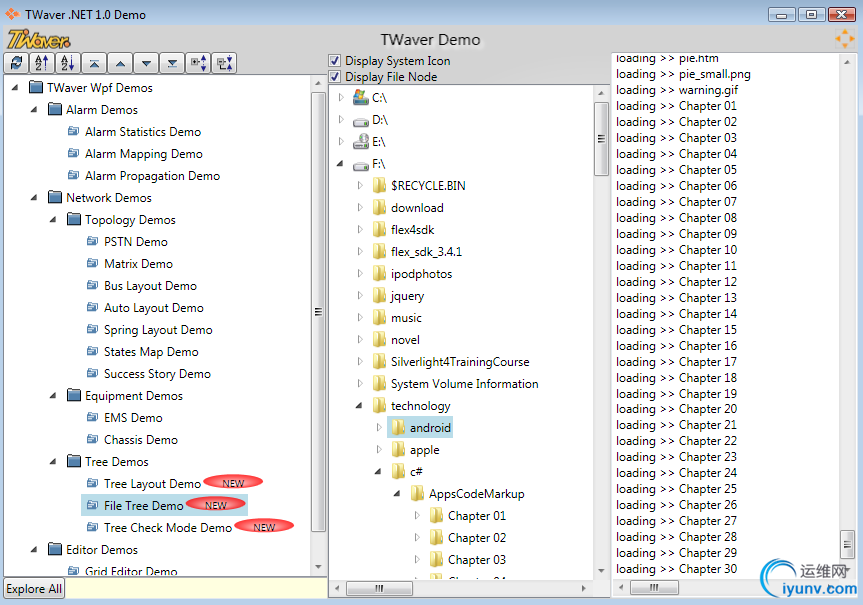Viewport: 863px width, 605px height.
Task: Click log line 'loading >> pie_small.png'
Action: coord(683,74)
